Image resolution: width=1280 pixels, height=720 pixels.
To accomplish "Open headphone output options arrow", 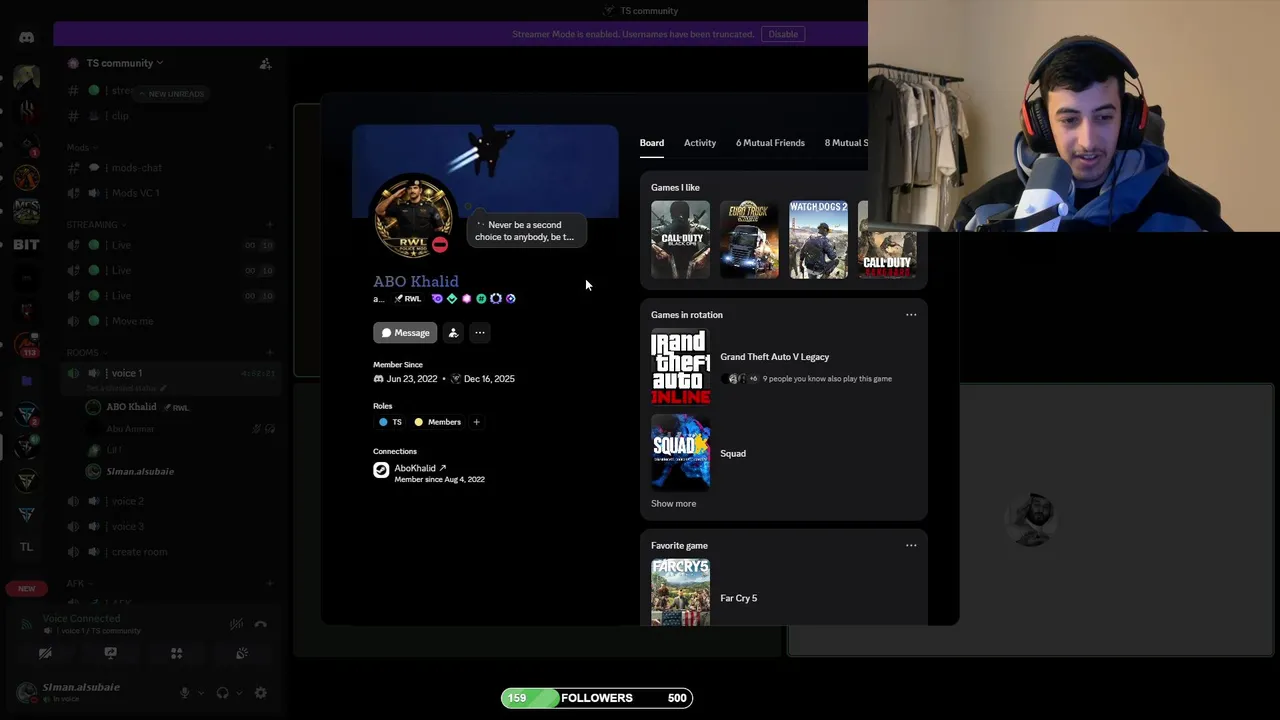I will pyautogui.click(x=238, y=693).
